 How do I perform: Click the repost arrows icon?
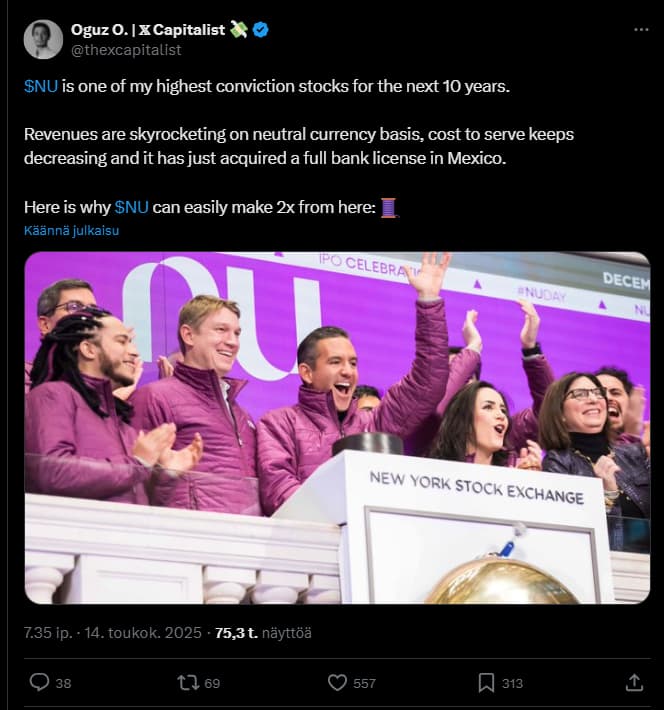[x=187, y=682]
